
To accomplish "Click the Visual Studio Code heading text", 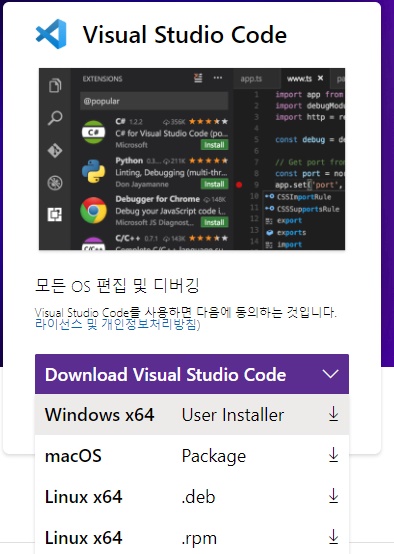I will click(x=185, y=35).
